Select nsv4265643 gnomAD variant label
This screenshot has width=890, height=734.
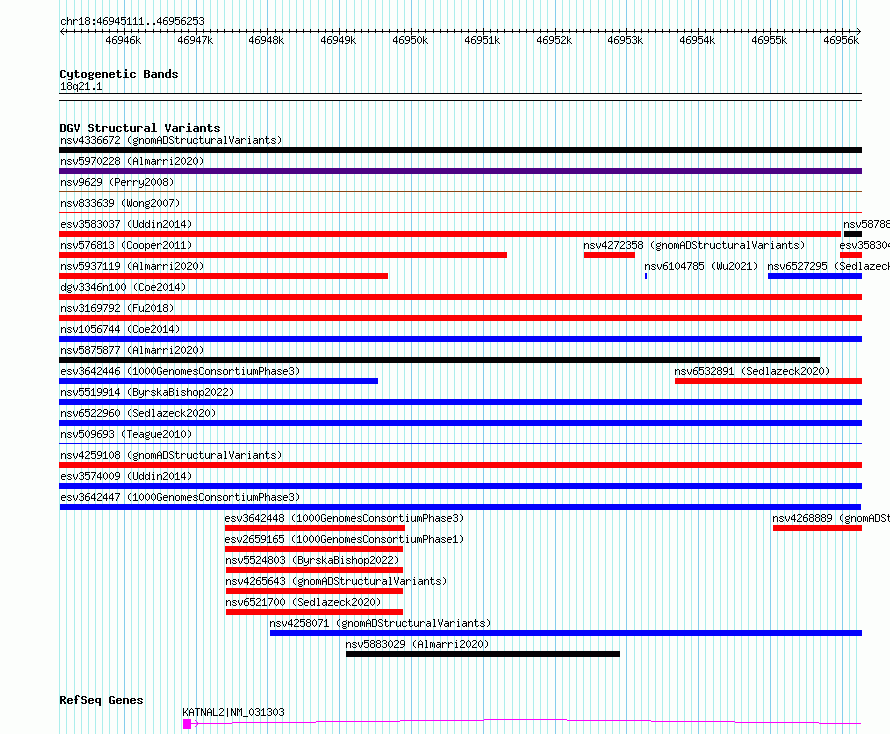click(x=336, y=581)
